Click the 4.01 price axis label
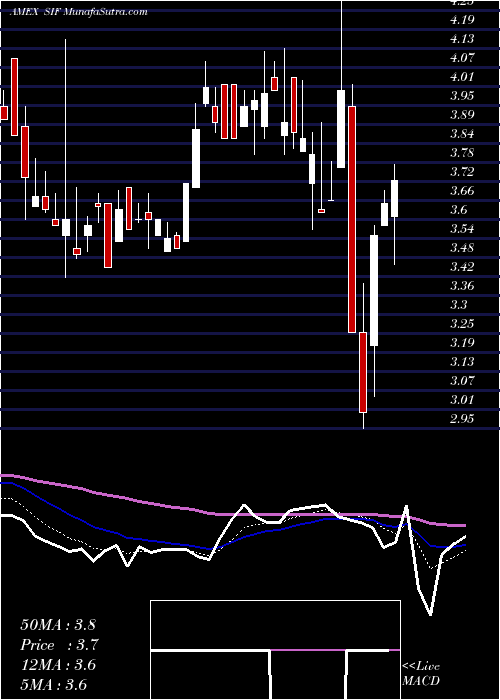500x700 pixels. [462, 77]
